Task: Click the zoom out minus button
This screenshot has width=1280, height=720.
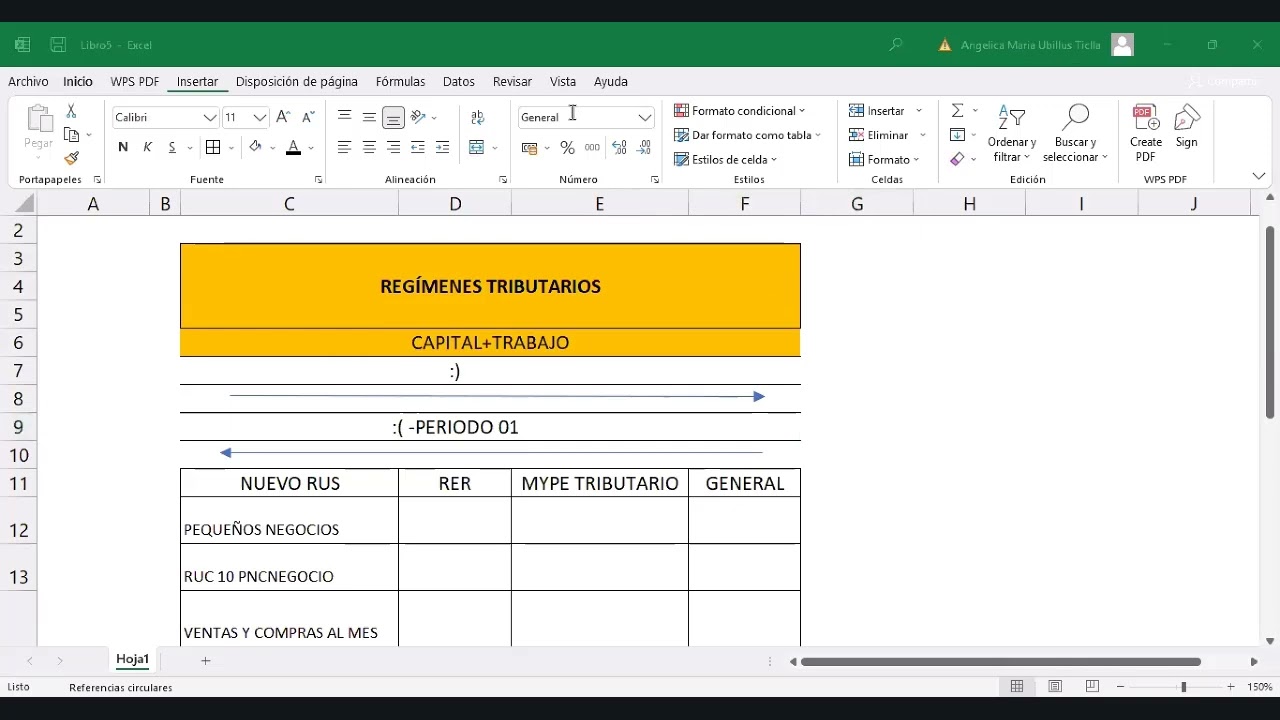Action: [1120, 687]
